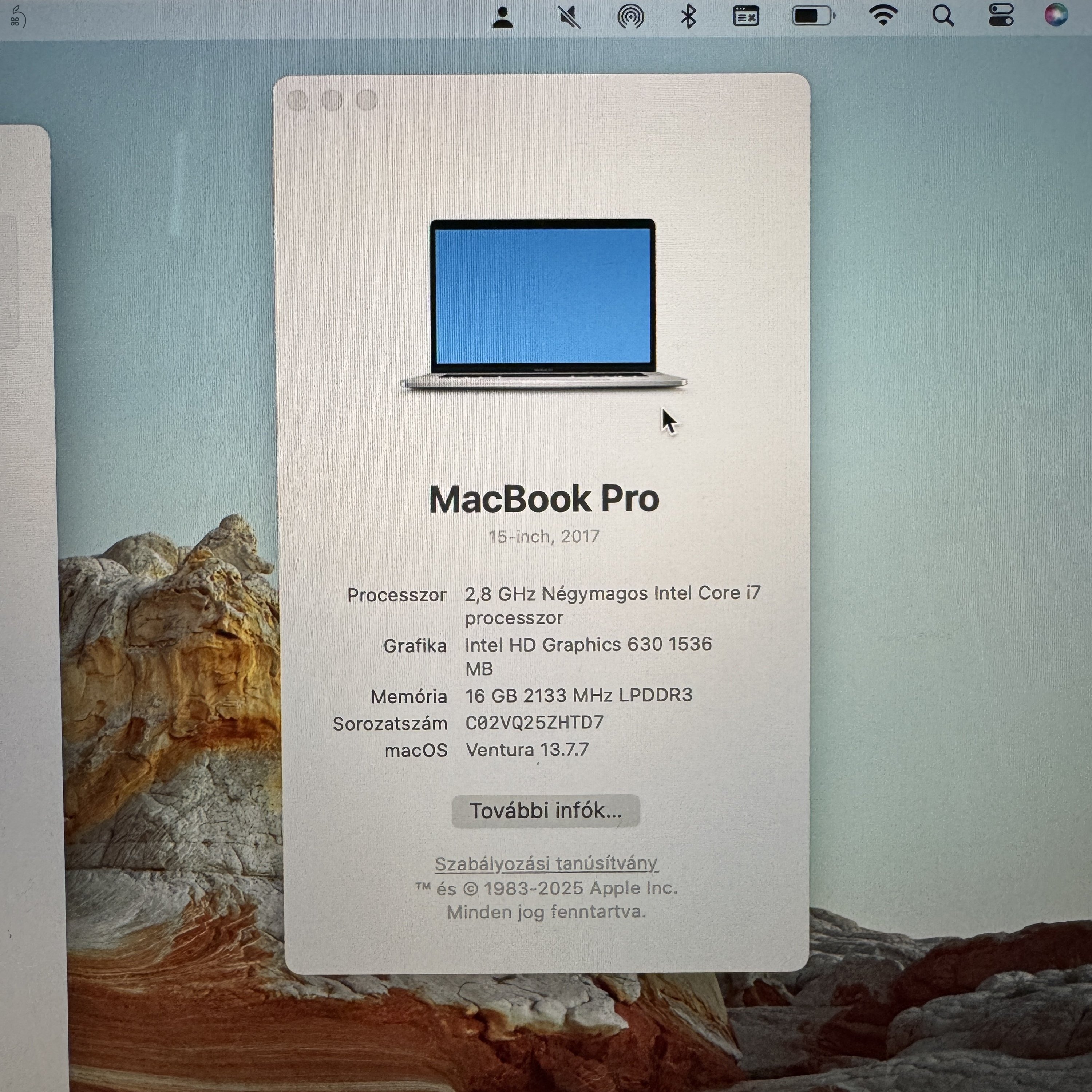Open the Szabályozási tanúsítvány link
Image resolution: width=1092 pixels, height=1092 pixels.
point(546,863)
